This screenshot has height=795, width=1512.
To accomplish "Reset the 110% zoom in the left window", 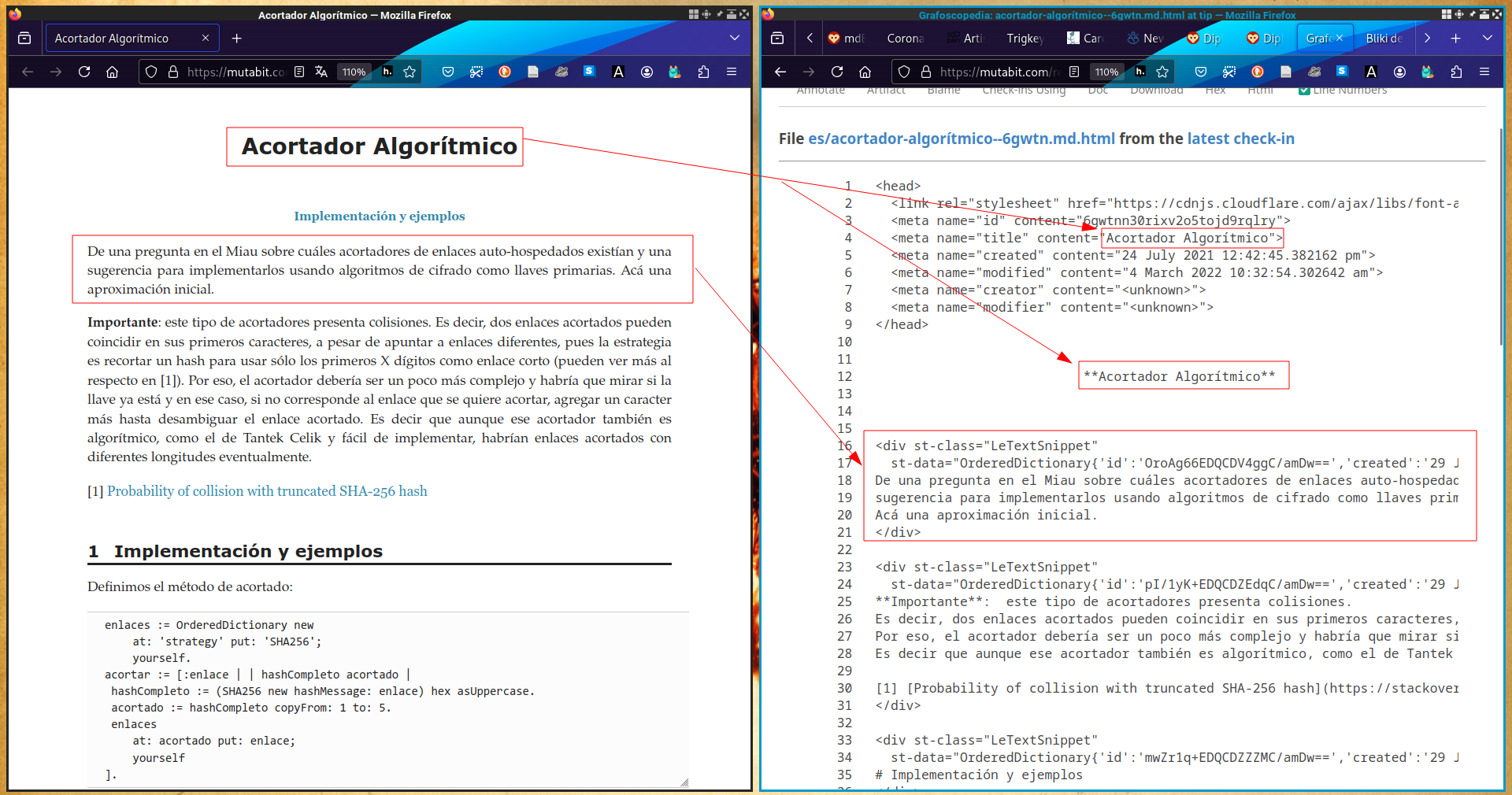I will 354,72.
